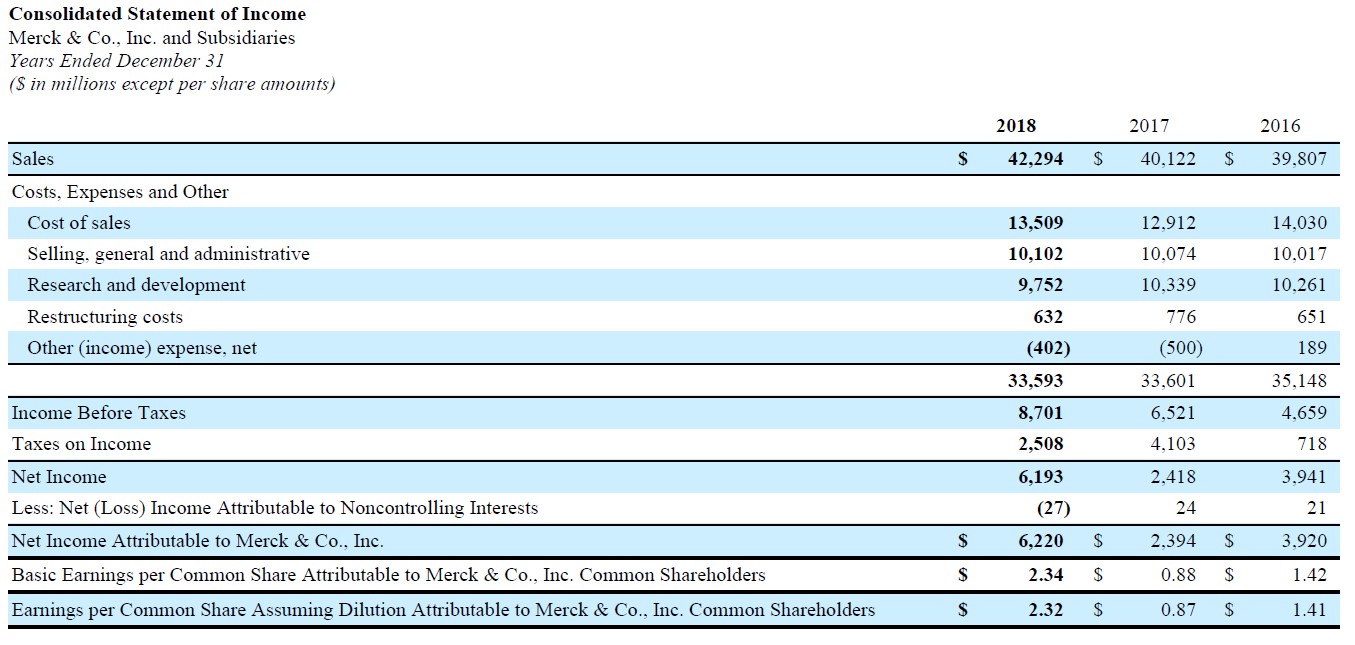Viewport: 1355px width, 645px height.
Task: Click the 2018 diluted EPS value 2.32
Action: 1045,610
